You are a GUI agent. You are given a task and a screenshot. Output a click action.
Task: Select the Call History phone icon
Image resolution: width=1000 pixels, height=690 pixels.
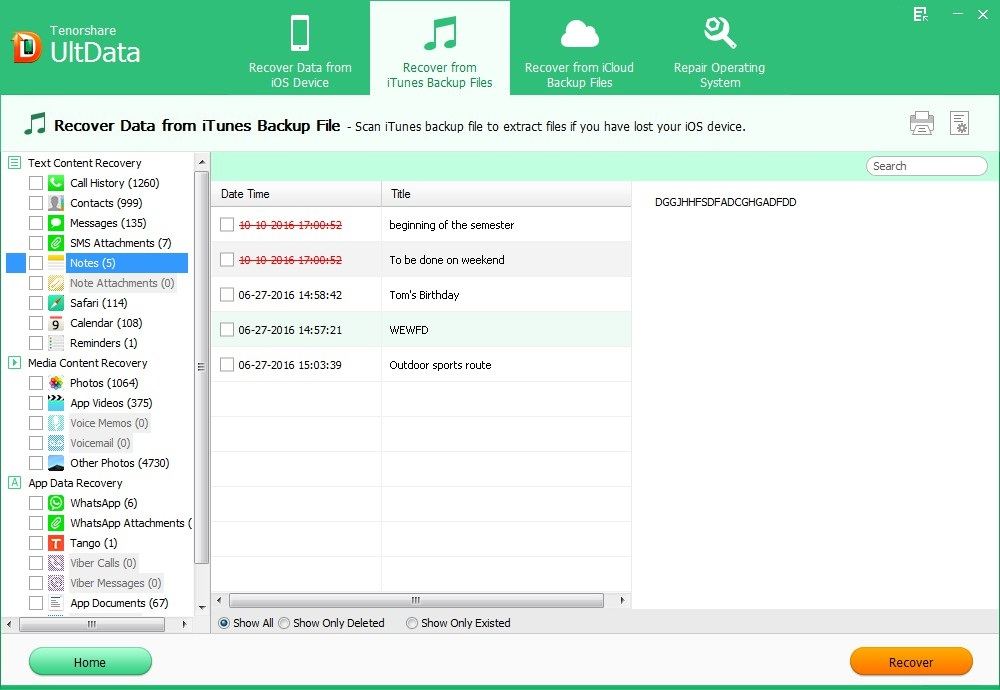55,182
